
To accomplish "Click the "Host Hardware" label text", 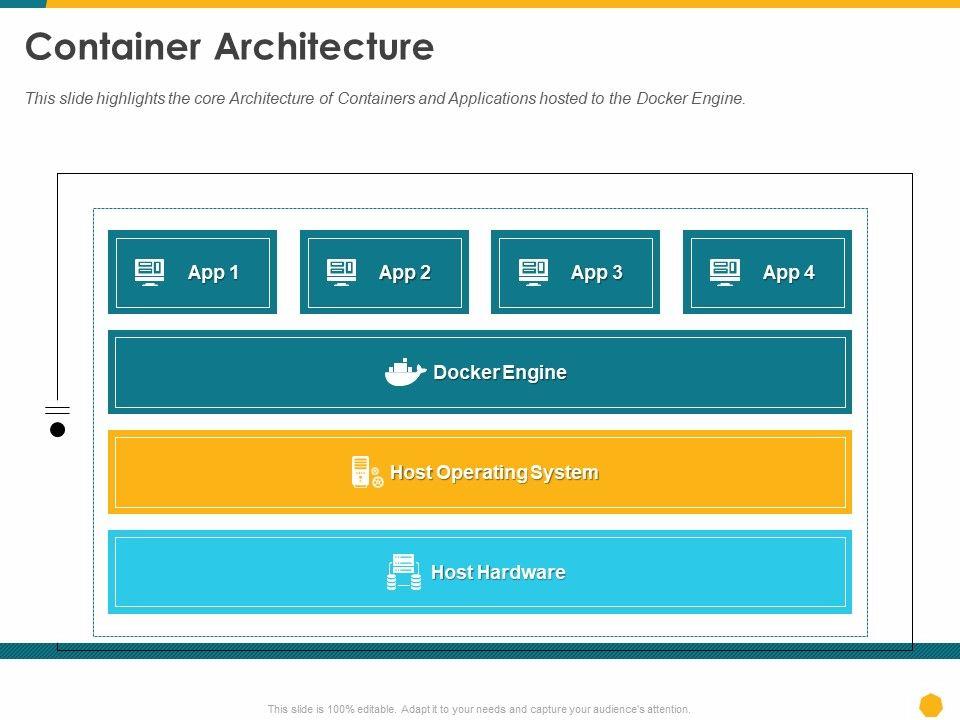I will (498, 572).
